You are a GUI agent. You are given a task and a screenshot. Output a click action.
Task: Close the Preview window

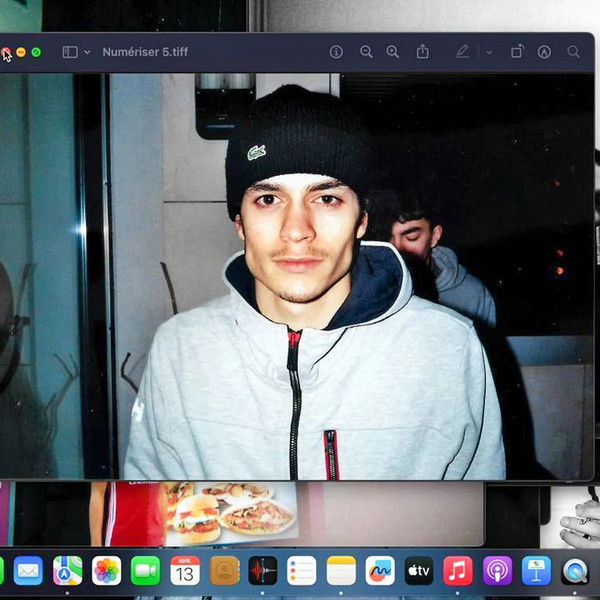pyautogui.click(x=5, y=52)
